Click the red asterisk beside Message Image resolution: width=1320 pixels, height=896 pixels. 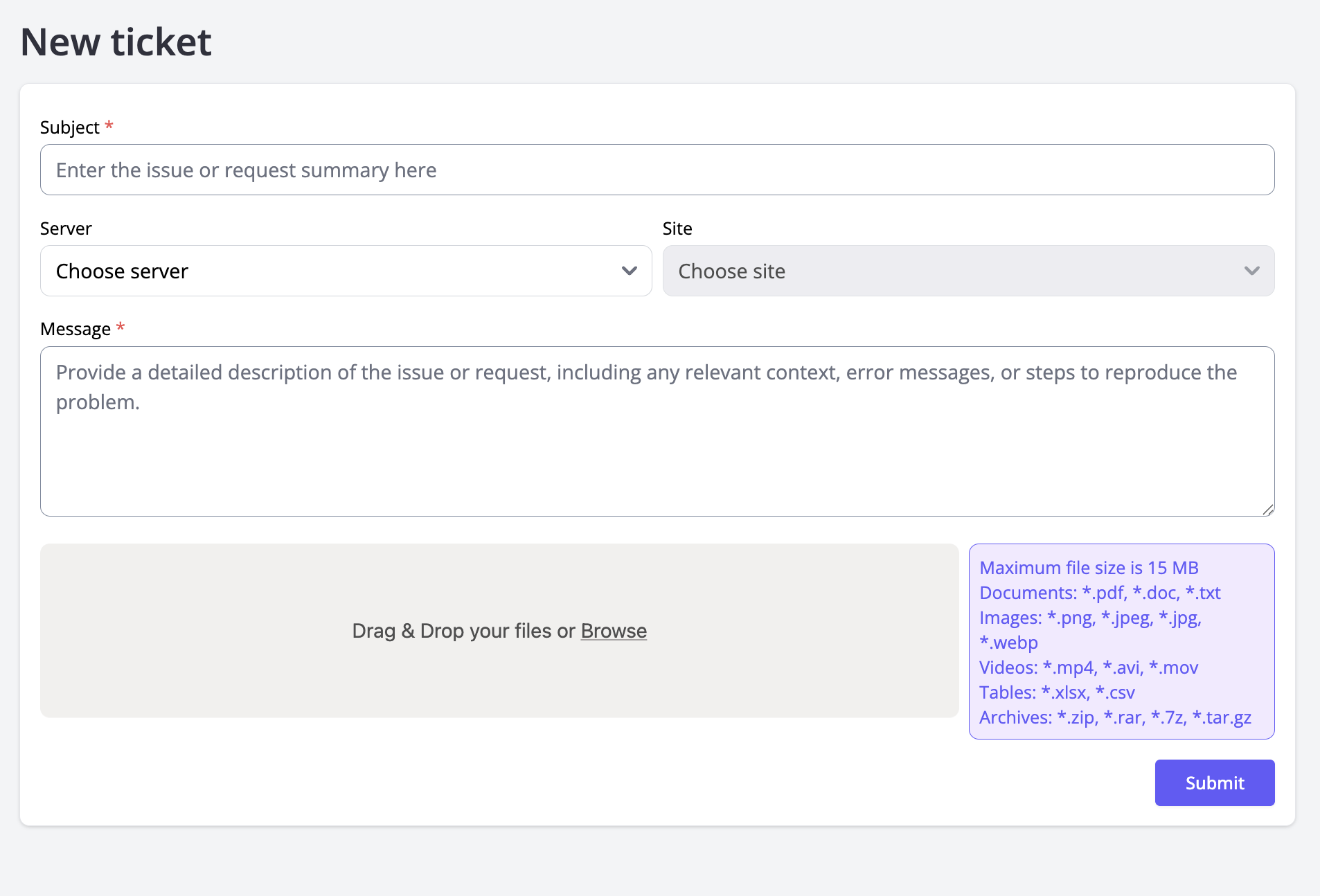click(120, 327)
